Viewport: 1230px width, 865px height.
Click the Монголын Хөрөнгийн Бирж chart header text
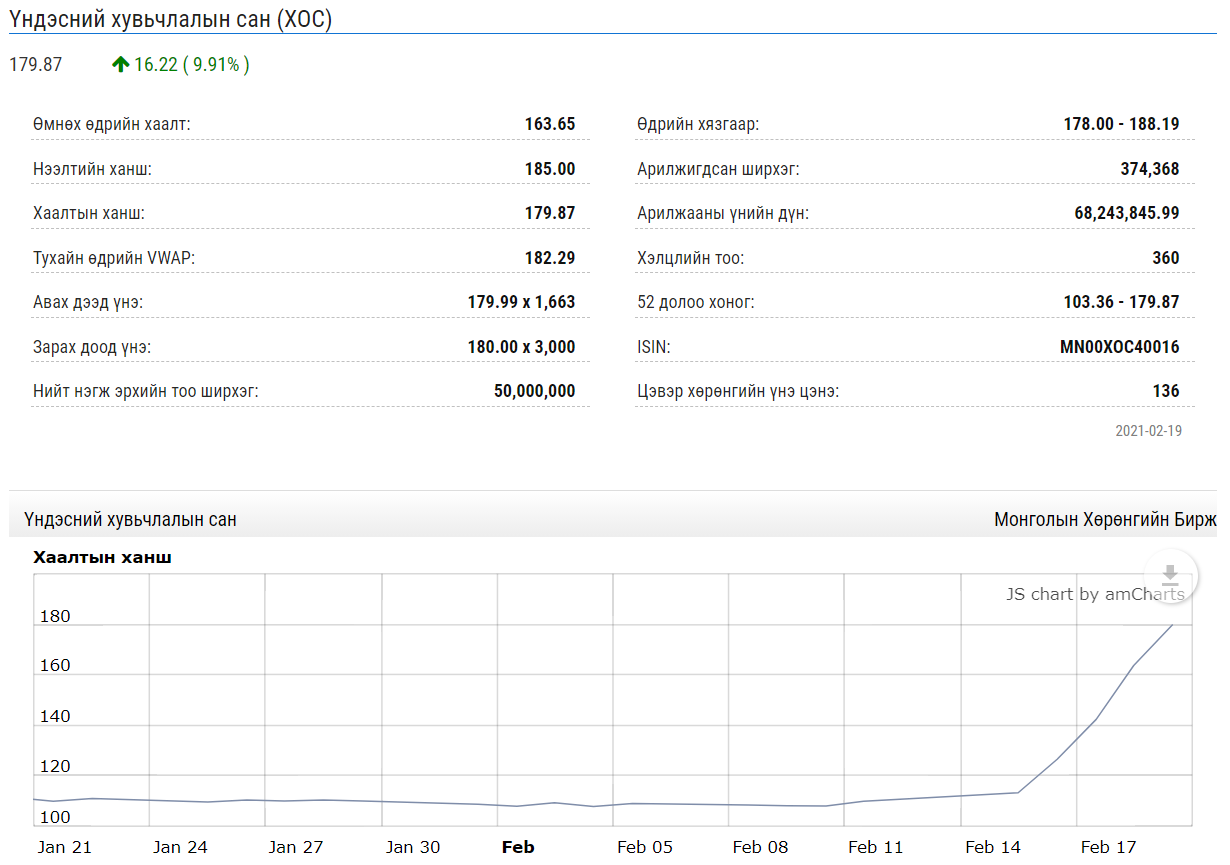[1105, 520]
